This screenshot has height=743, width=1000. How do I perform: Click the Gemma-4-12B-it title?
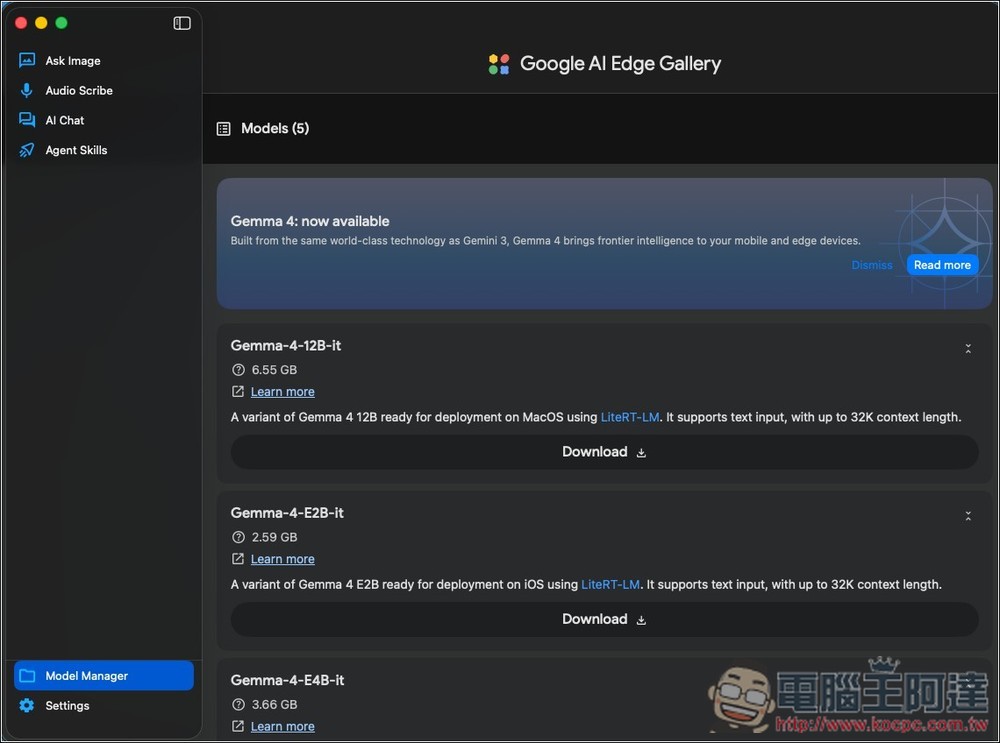286,346
